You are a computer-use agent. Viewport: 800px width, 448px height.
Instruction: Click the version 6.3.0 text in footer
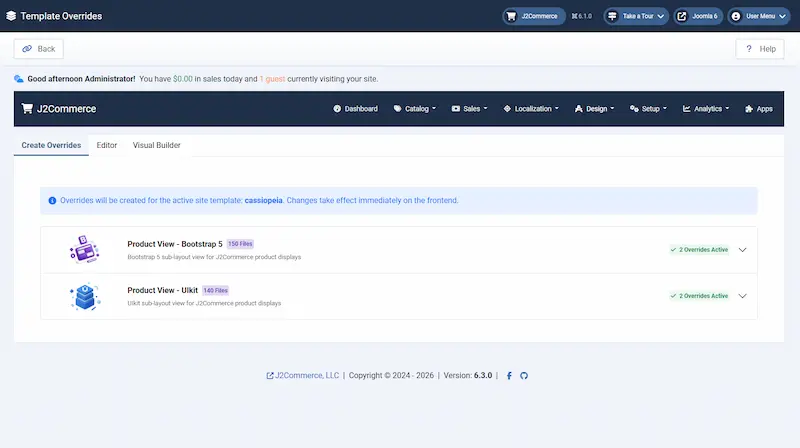[x=483, y=376]
